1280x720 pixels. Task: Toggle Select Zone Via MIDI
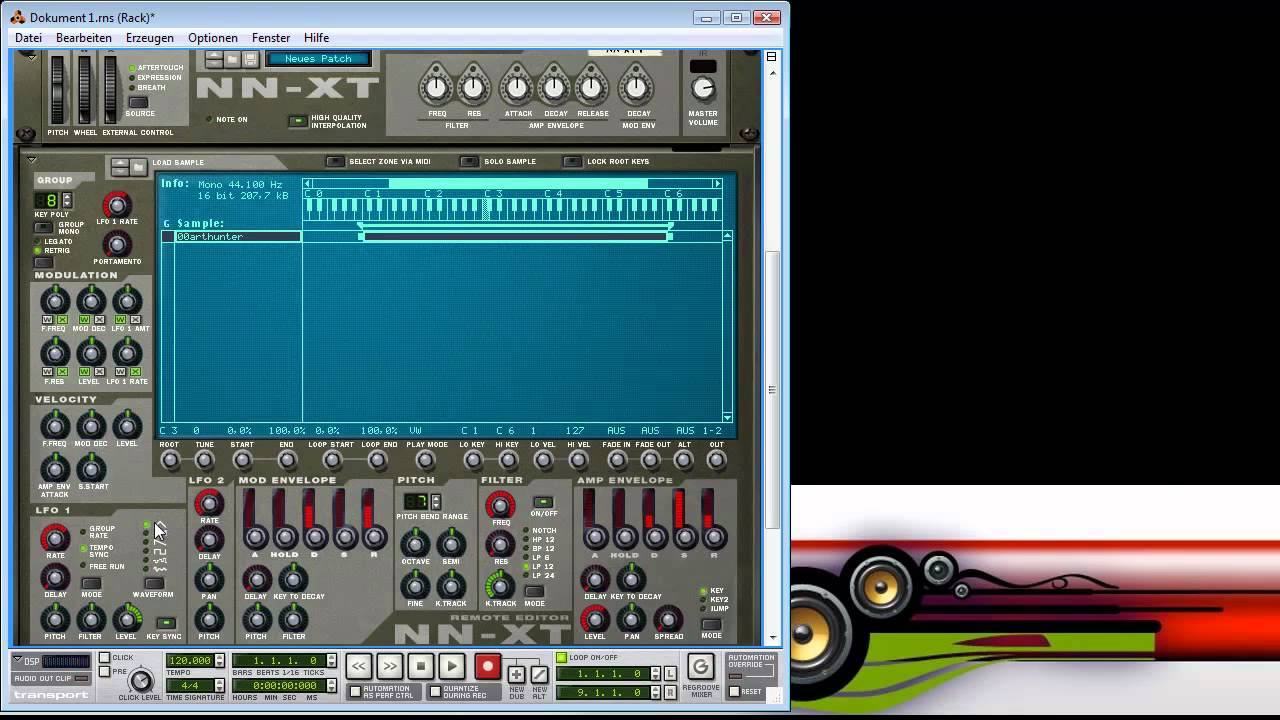tap(335, 161)
